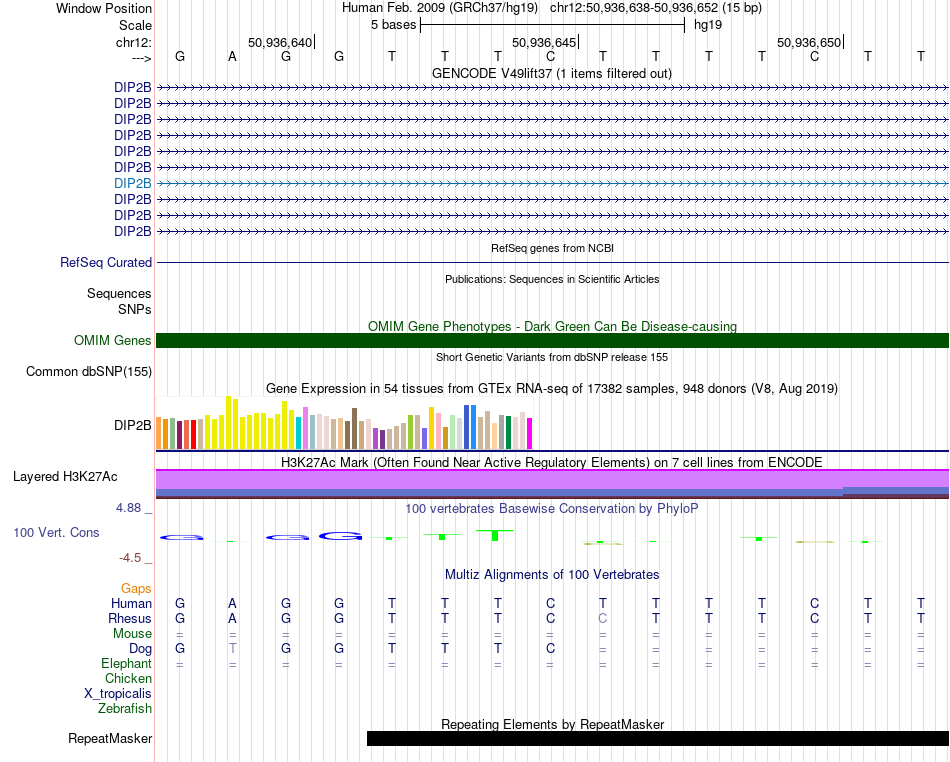This screenshot has width=950, height=762.
Task: Click the dark green OMIM Genes bar
Action: 552,340
